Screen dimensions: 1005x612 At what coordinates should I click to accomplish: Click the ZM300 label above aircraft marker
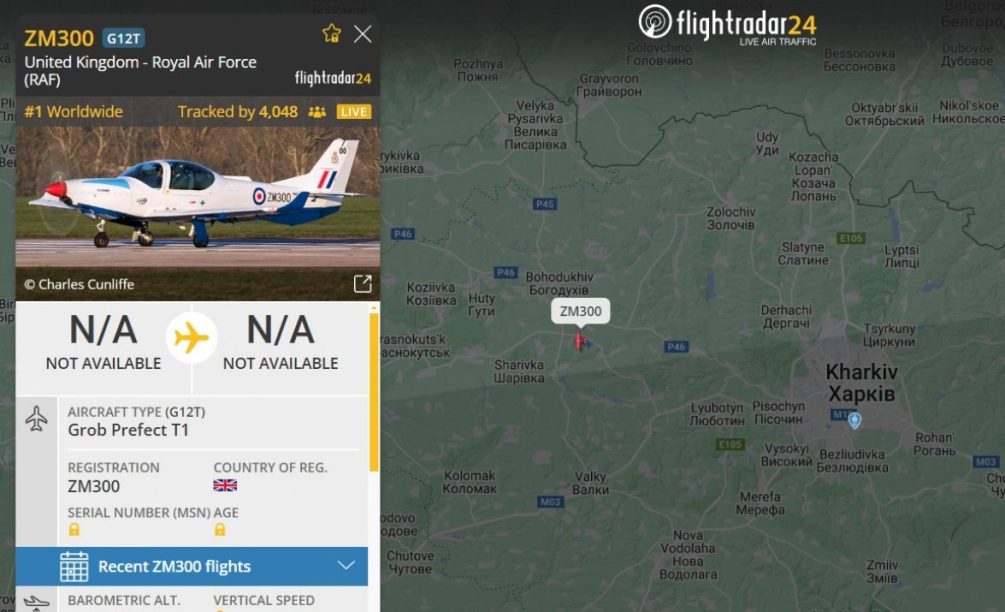coord(581,311)
